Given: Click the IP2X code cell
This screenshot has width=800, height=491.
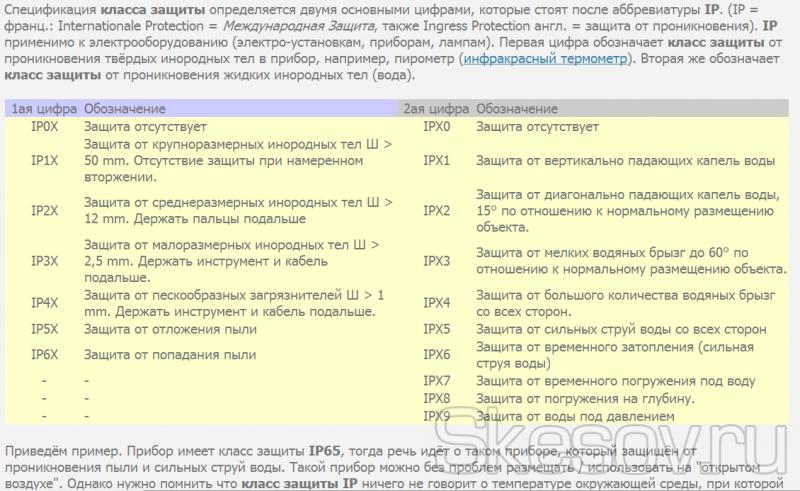Looking at the screenshot, I should pyautogui.click(x=45, y=211).
